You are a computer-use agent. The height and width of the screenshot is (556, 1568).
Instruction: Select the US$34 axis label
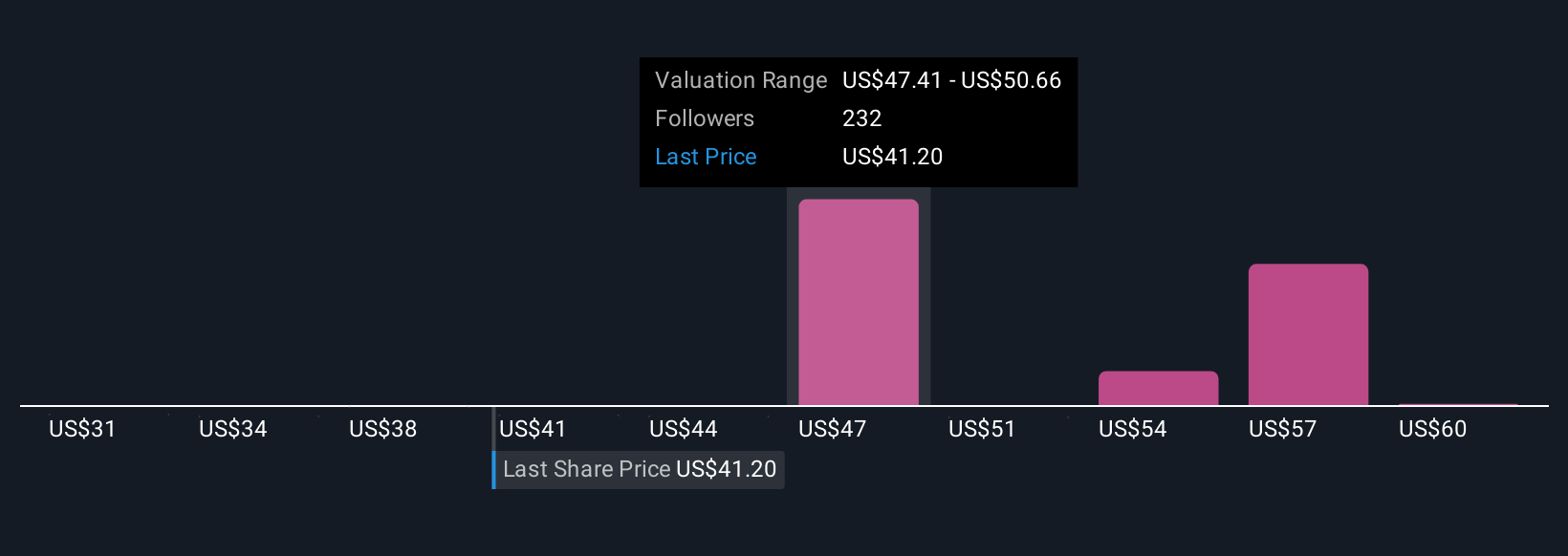[232, 429]
